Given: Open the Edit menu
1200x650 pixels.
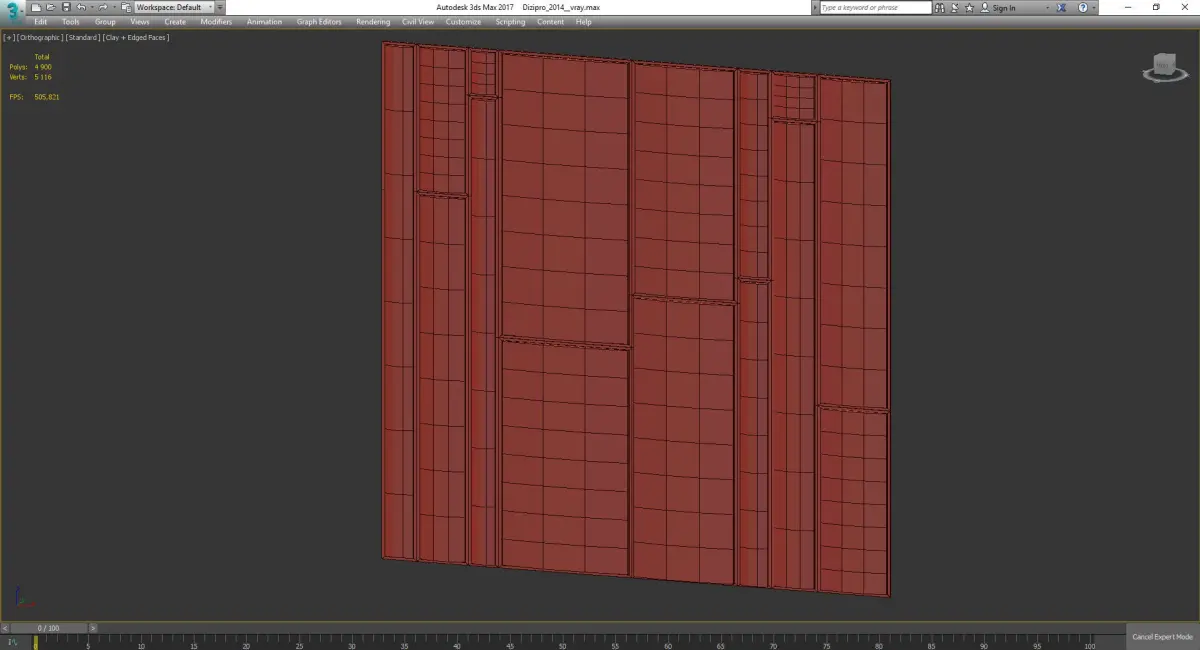Looking at the screenshot, I should point(40,21).
